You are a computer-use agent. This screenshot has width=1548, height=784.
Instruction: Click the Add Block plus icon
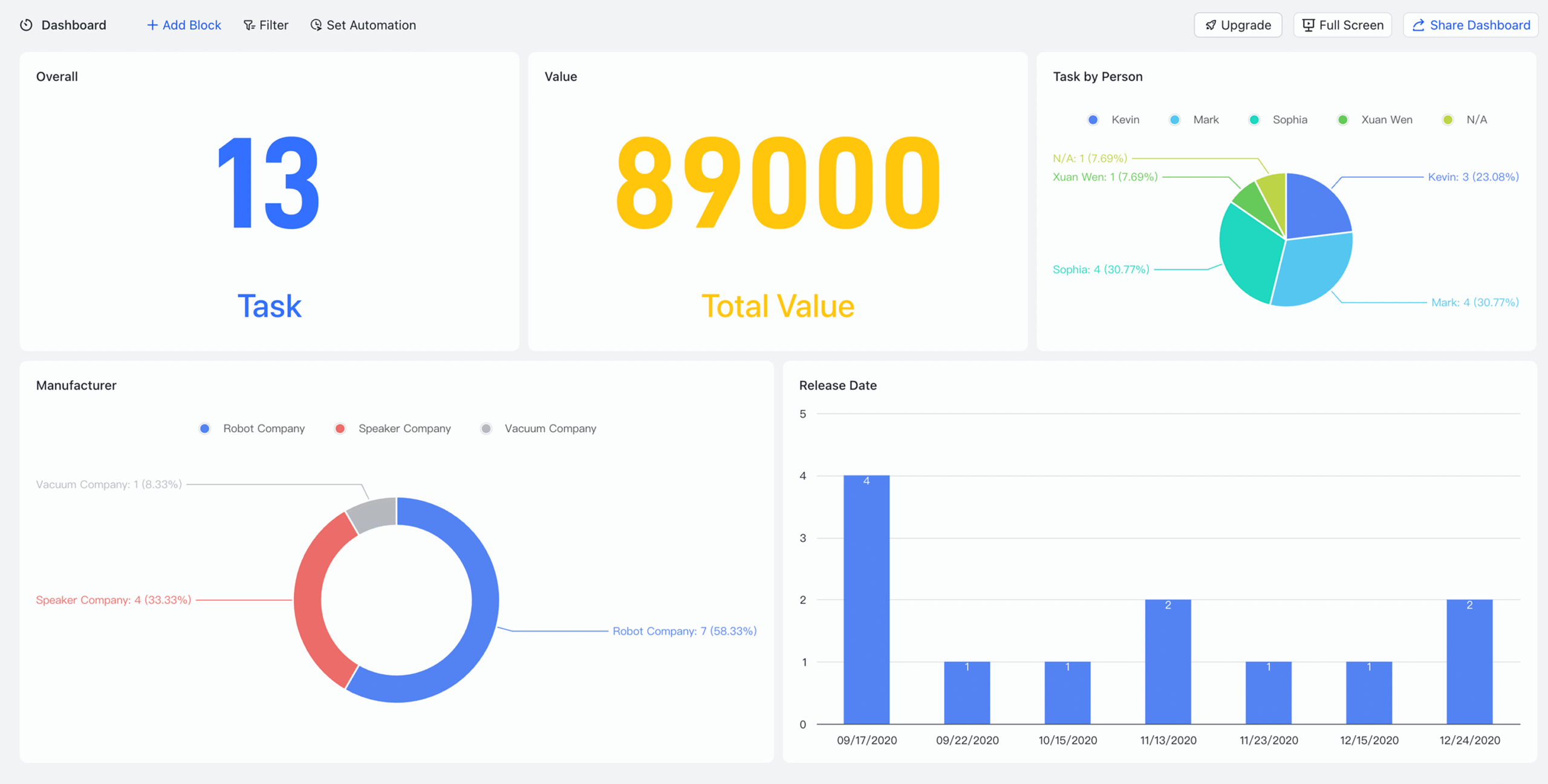click(x=152, y=25)
